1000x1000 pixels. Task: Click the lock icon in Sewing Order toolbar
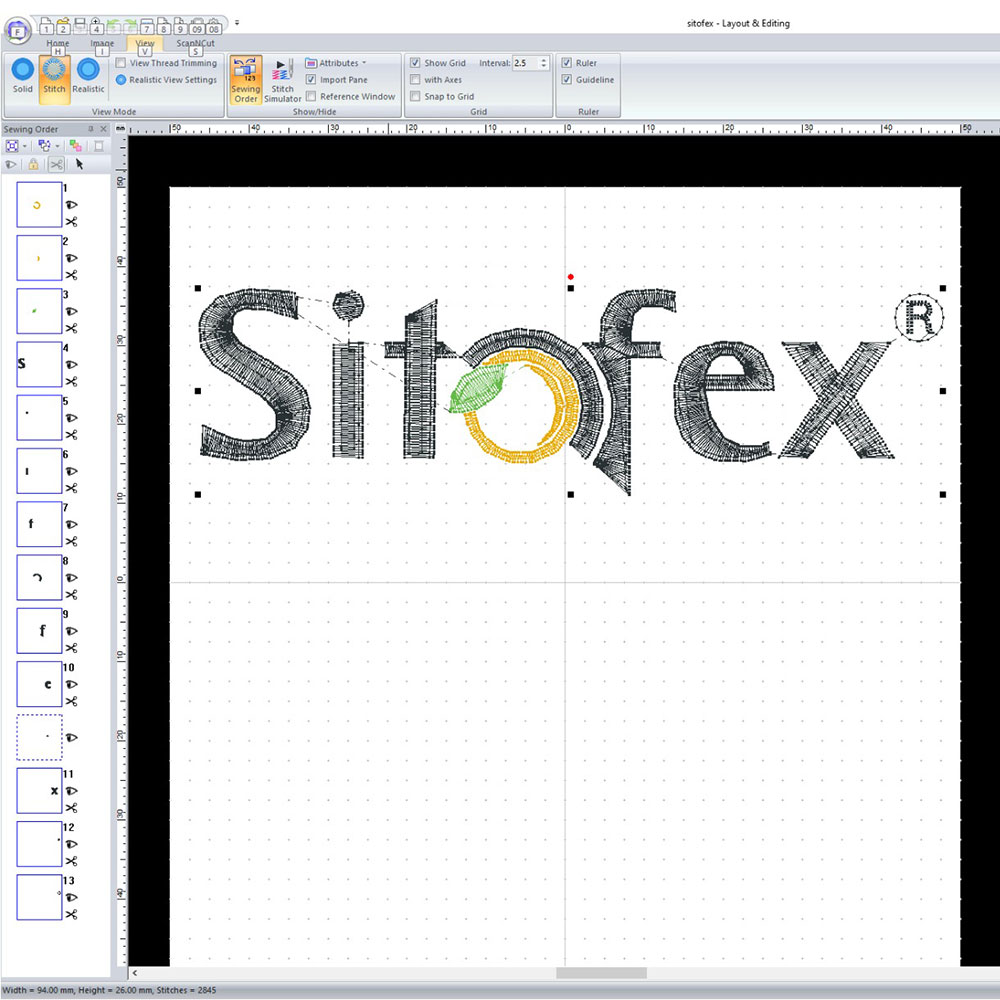[x=33, y=165]
